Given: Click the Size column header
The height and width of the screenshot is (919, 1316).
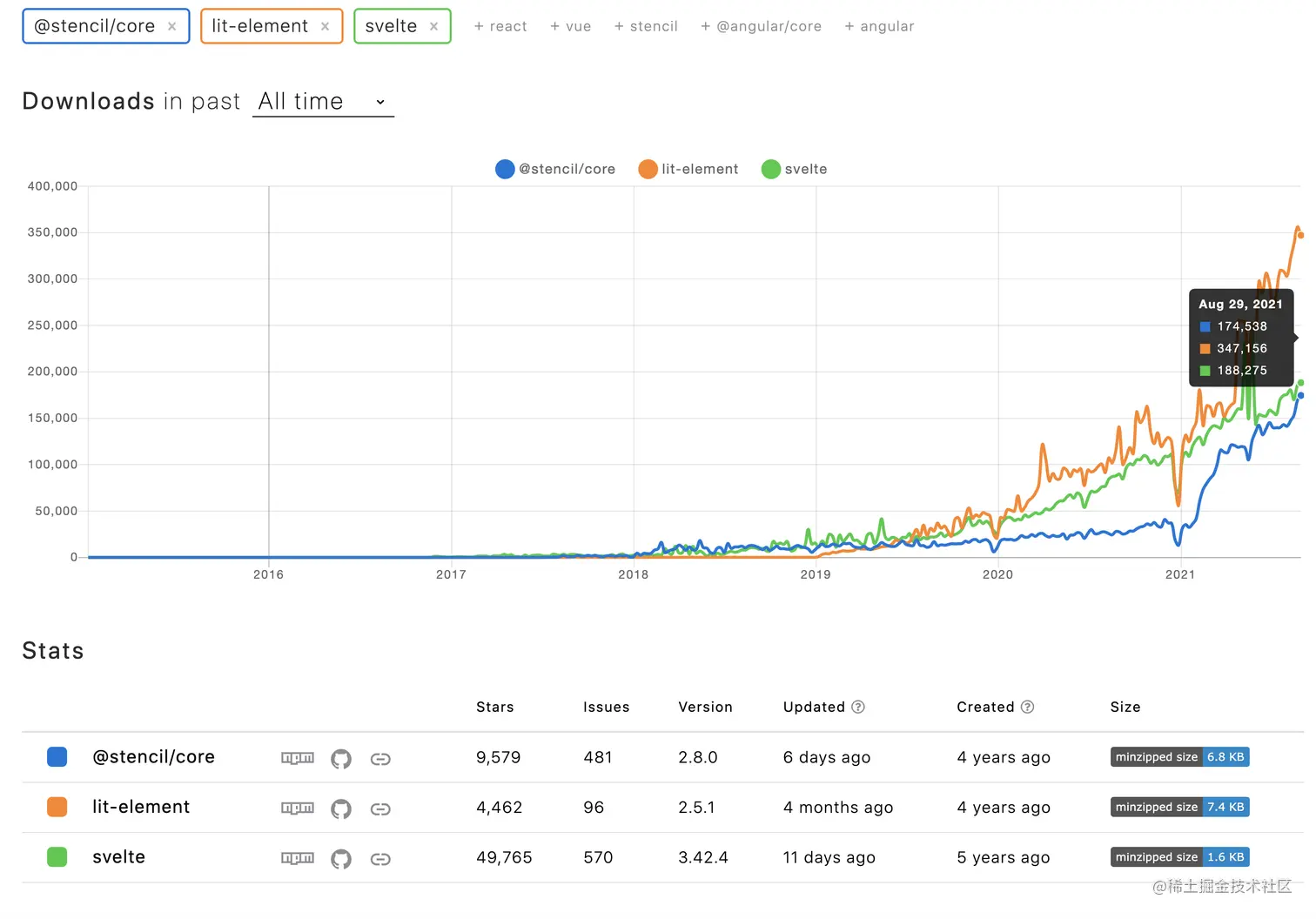Looking at the screenshot, I should (x=1125, y=707).
